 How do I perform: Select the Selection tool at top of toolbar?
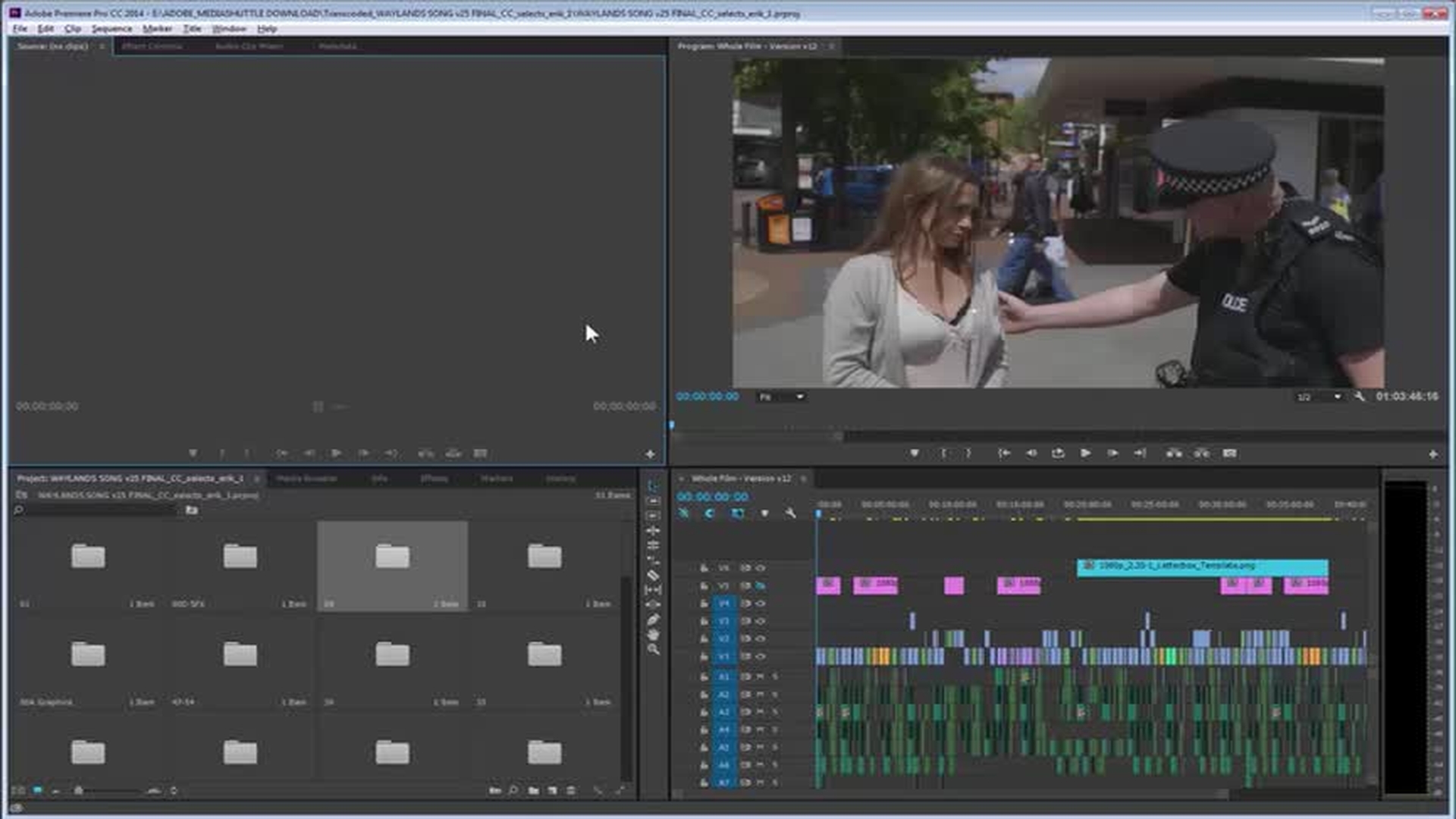click(654, 486)
